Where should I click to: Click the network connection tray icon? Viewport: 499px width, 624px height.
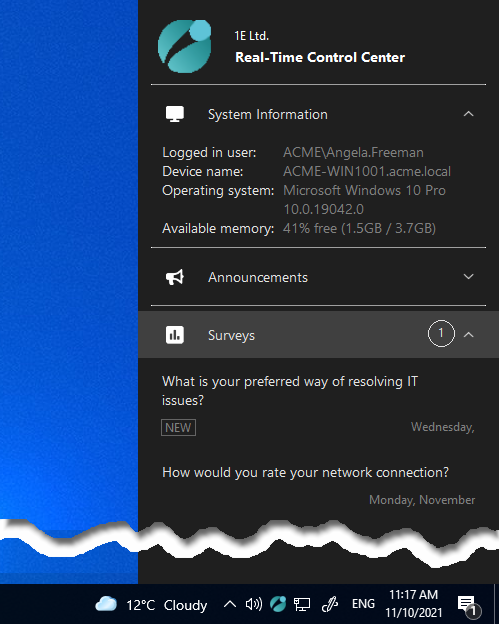coord(302,604)
